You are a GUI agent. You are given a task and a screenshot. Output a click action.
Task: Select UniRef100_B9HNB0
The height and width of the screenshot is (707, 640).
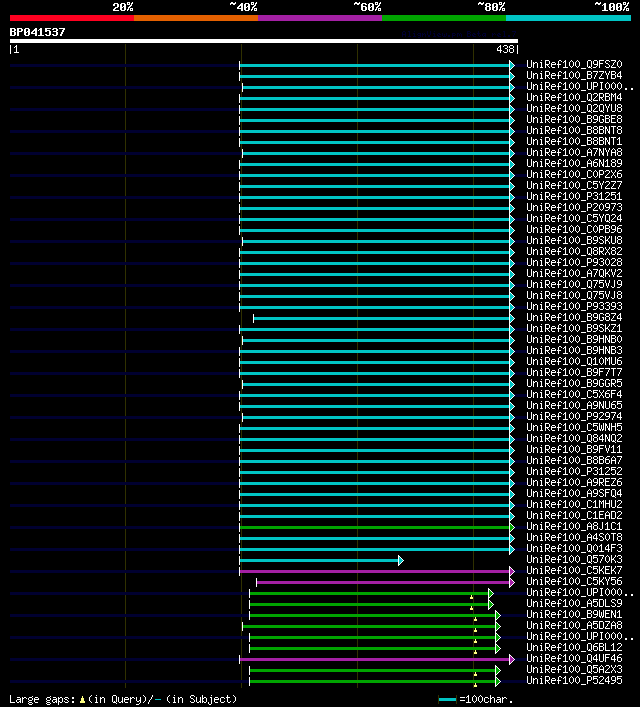[x=574, y=339]
